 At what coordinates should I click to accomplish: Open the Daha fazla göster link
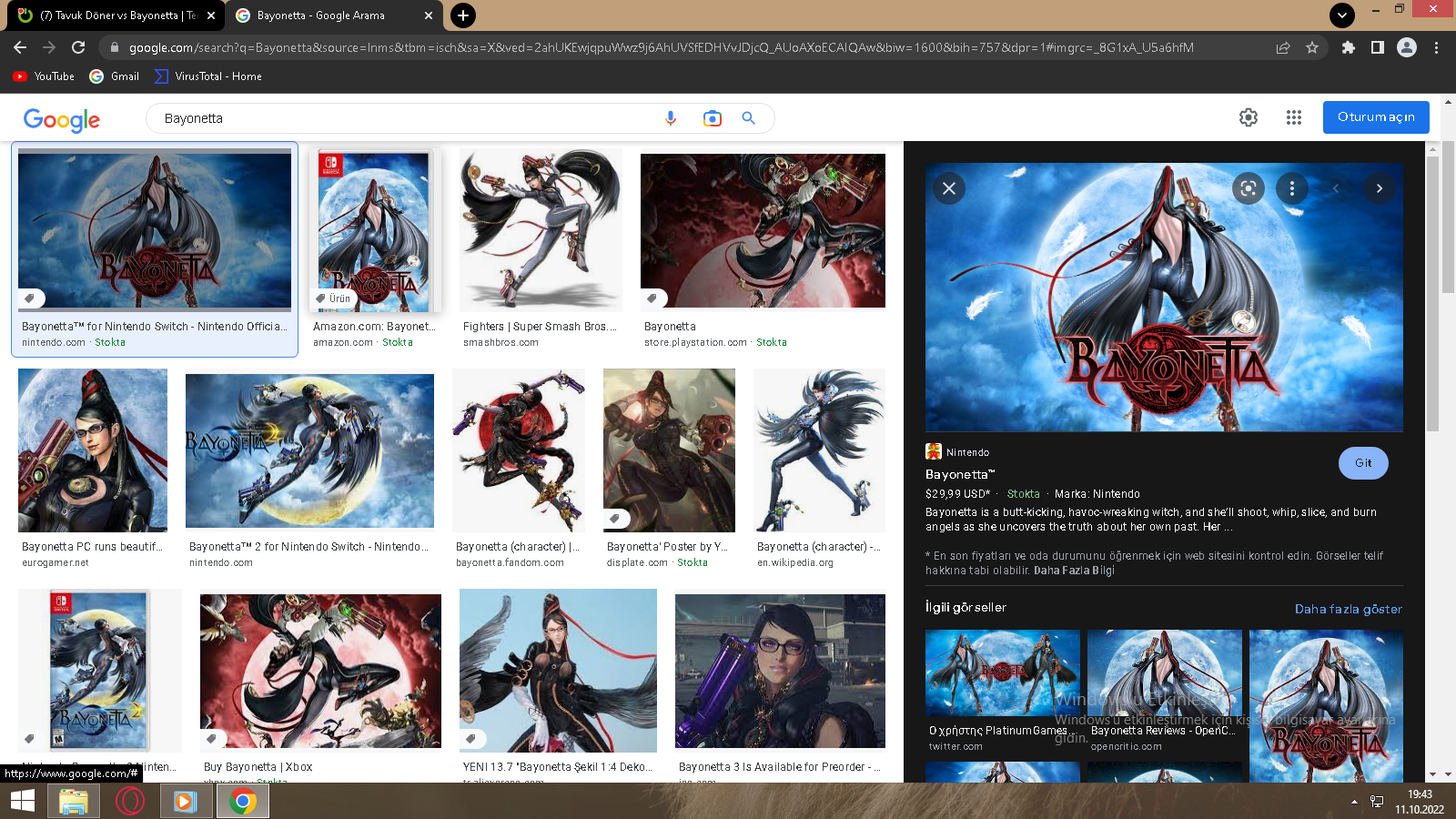tap(1349, 609)
